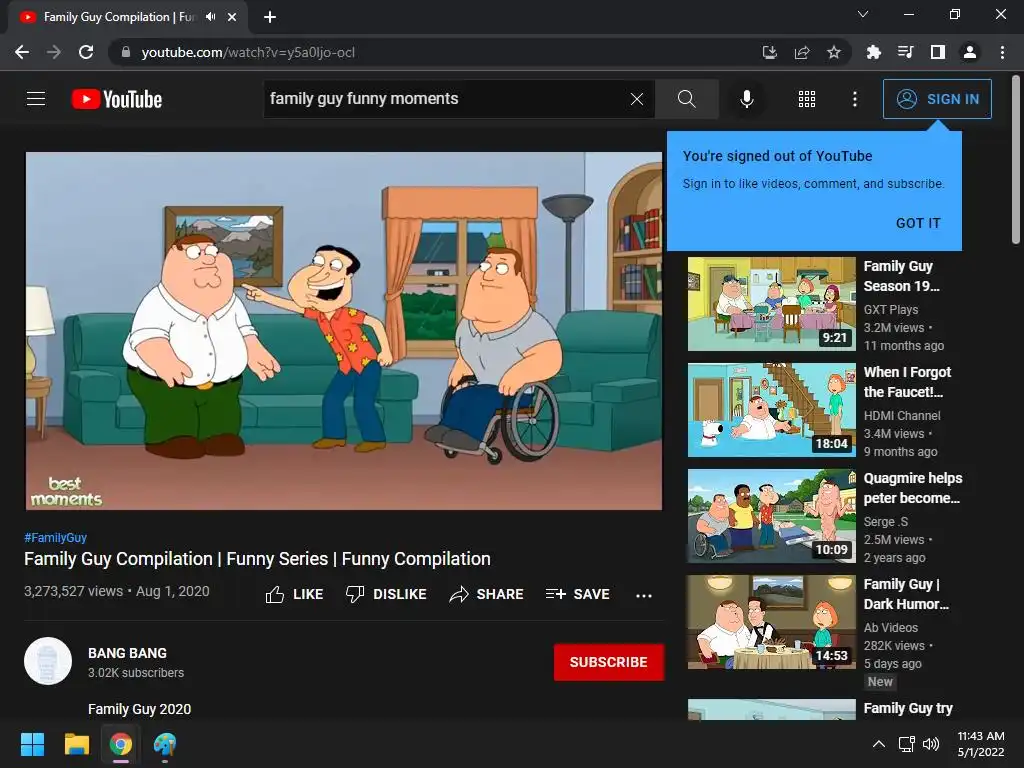Open the When I Forgot the Faucet thumbnail
The image size is (1024, 768).
(771, 409)
